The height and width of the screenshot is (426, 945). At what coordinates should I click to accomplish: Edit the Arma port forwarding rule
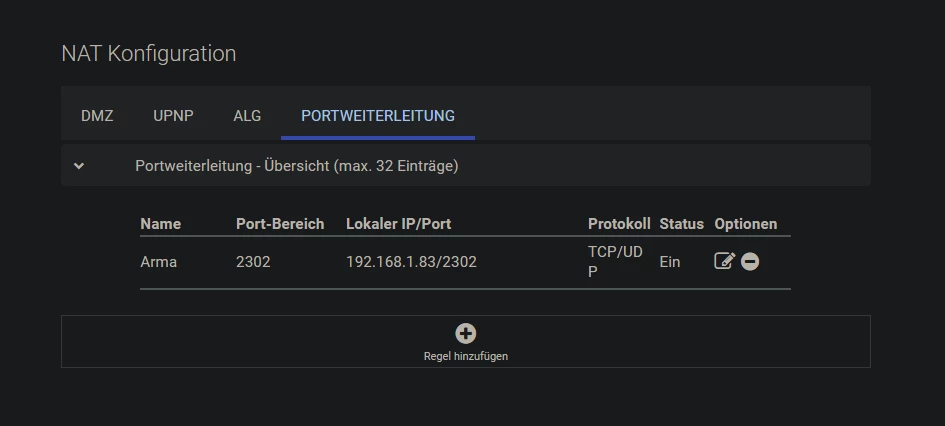coord(724,261)
